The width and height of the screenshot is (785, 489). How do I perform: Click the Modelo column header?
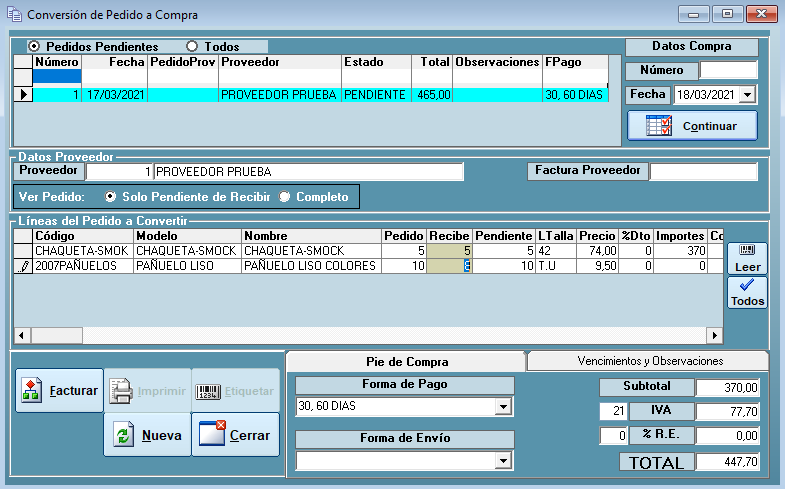click(x=187, y=236)
